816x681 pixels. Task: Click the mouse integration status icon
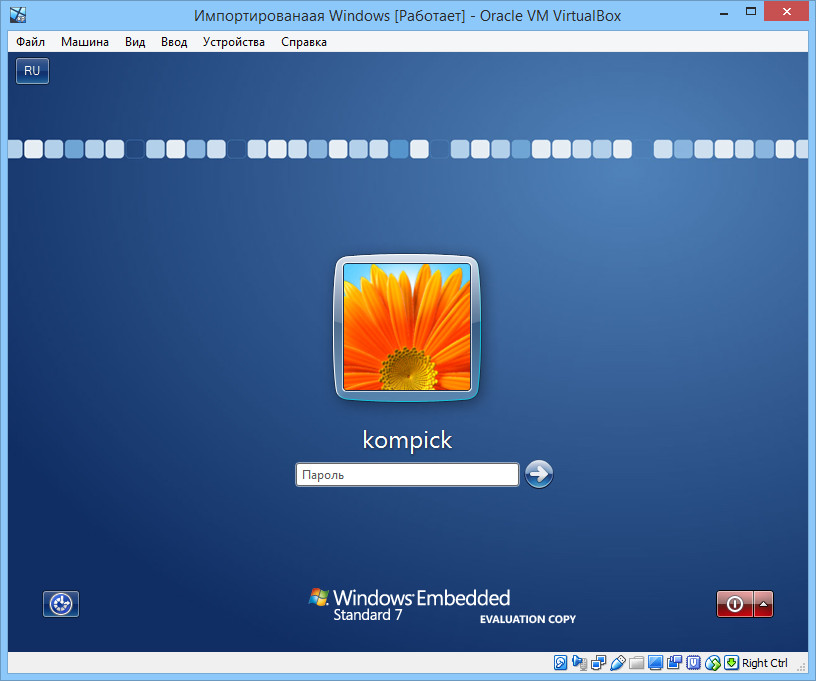pos(712,663)
